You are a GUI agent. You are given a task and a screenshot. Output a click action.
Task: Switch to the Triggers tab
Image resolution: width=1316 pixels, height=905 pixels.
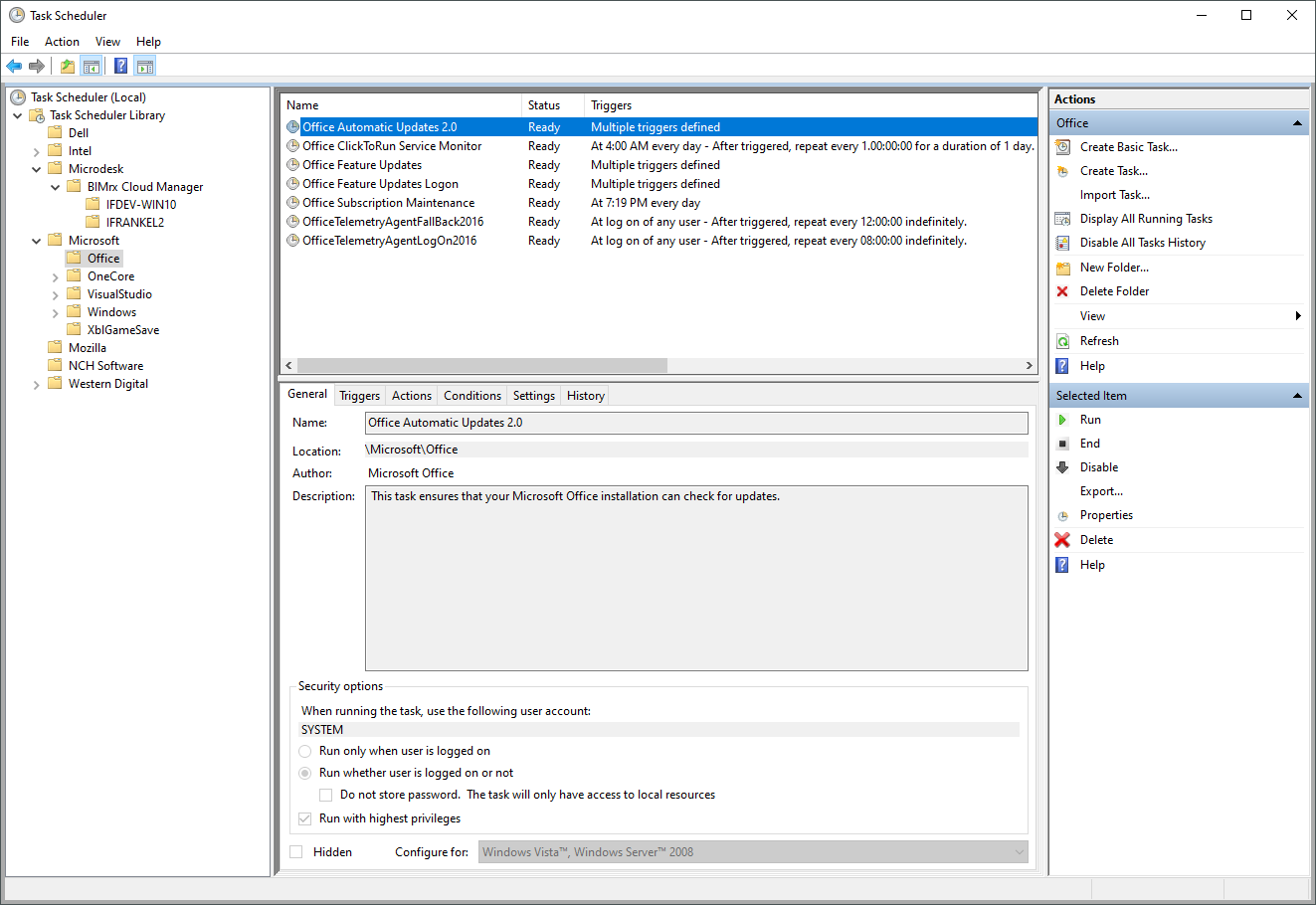click(359, 396)
